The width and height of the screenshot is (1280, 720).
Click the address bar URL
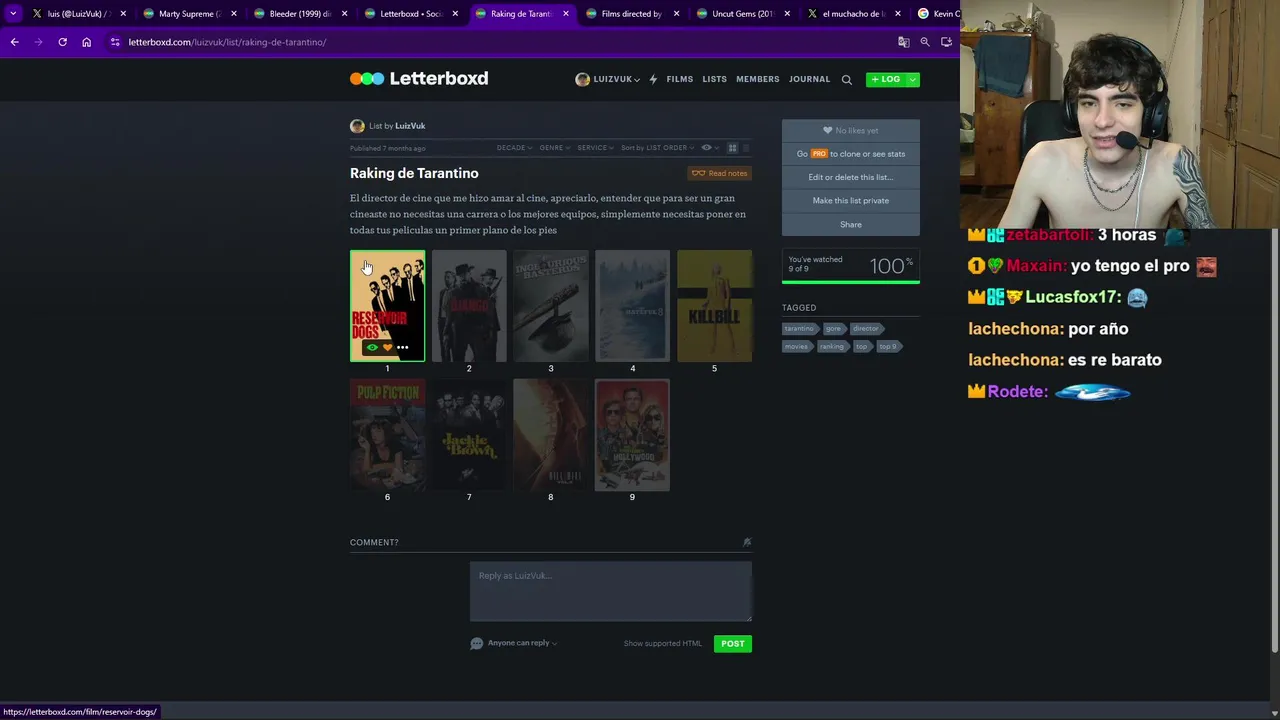click(227, 42)
